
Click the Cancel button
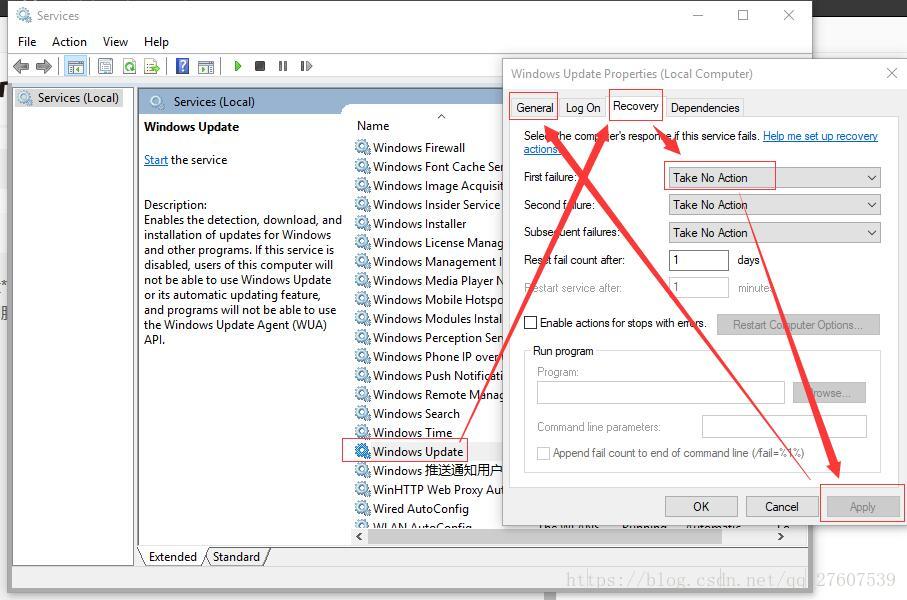point(781,507)
